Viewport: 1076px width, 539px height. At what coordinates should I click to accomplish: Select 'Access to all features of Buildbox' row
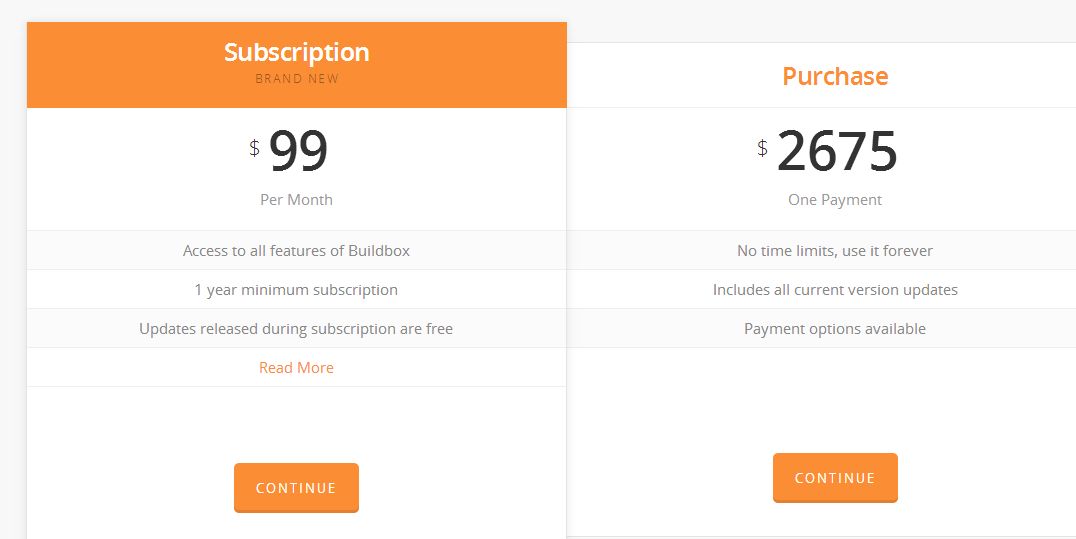pyautogui.click(x=296, y=250)
